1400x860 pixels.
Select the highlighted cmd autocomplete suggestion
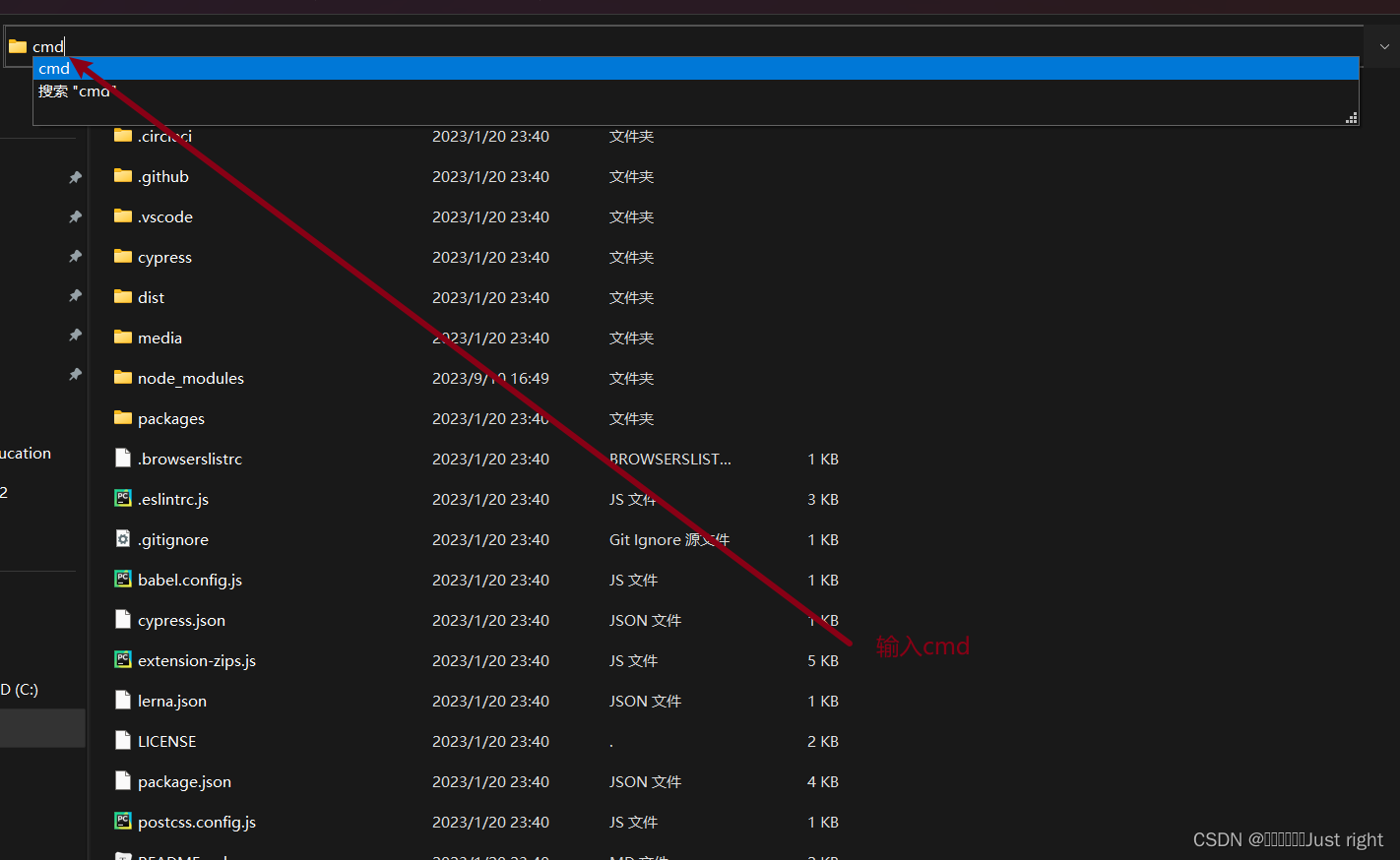click(696, 68)
